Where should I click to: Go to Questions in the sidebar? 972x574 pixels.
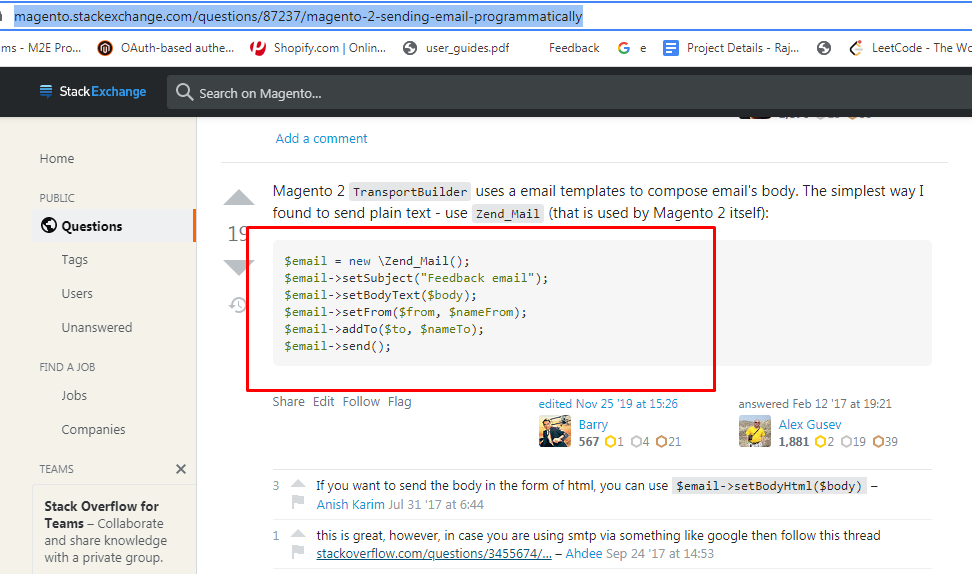[91, 226]
